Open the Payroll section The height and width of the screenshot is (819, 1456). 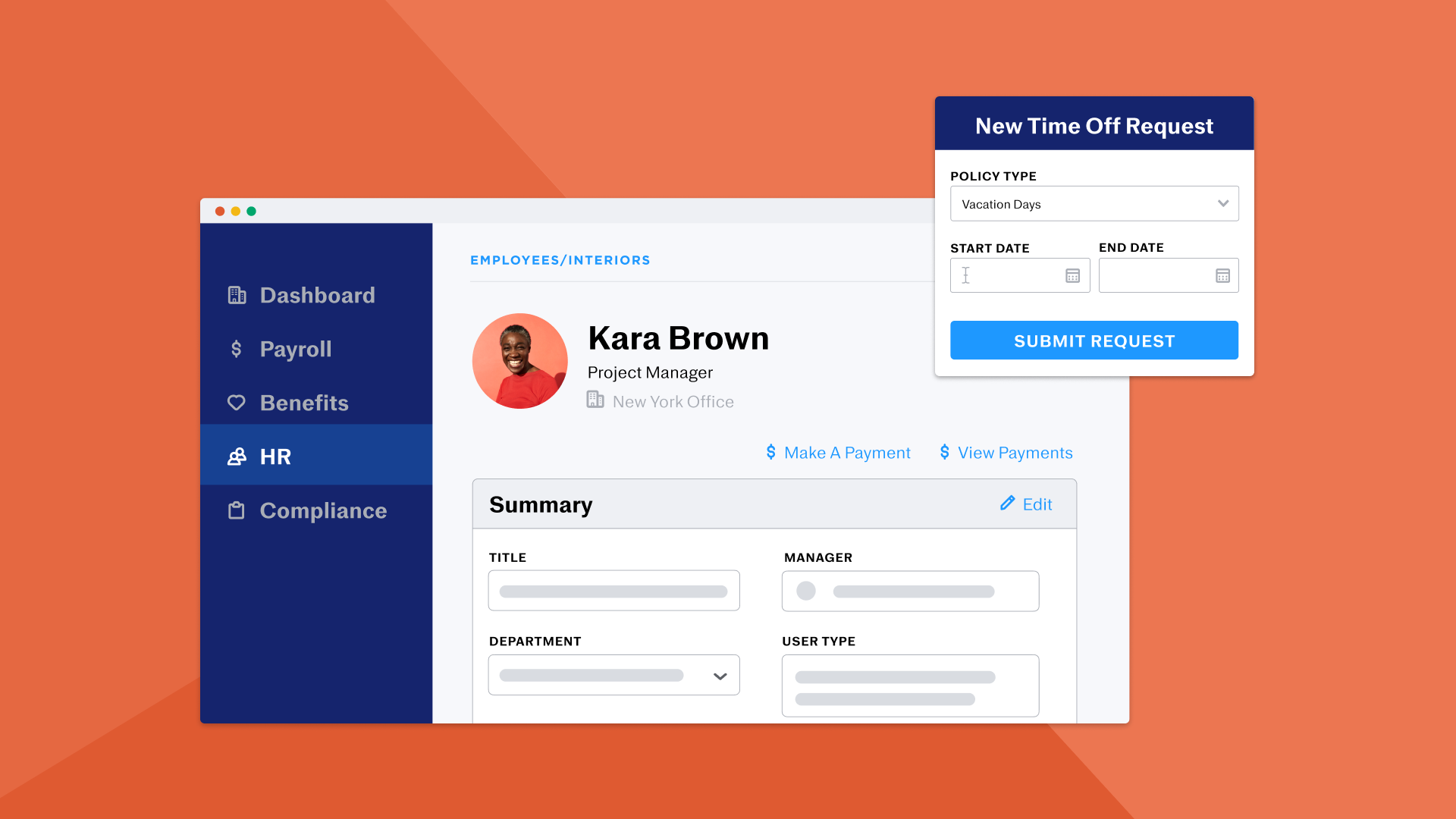point(296,349)
